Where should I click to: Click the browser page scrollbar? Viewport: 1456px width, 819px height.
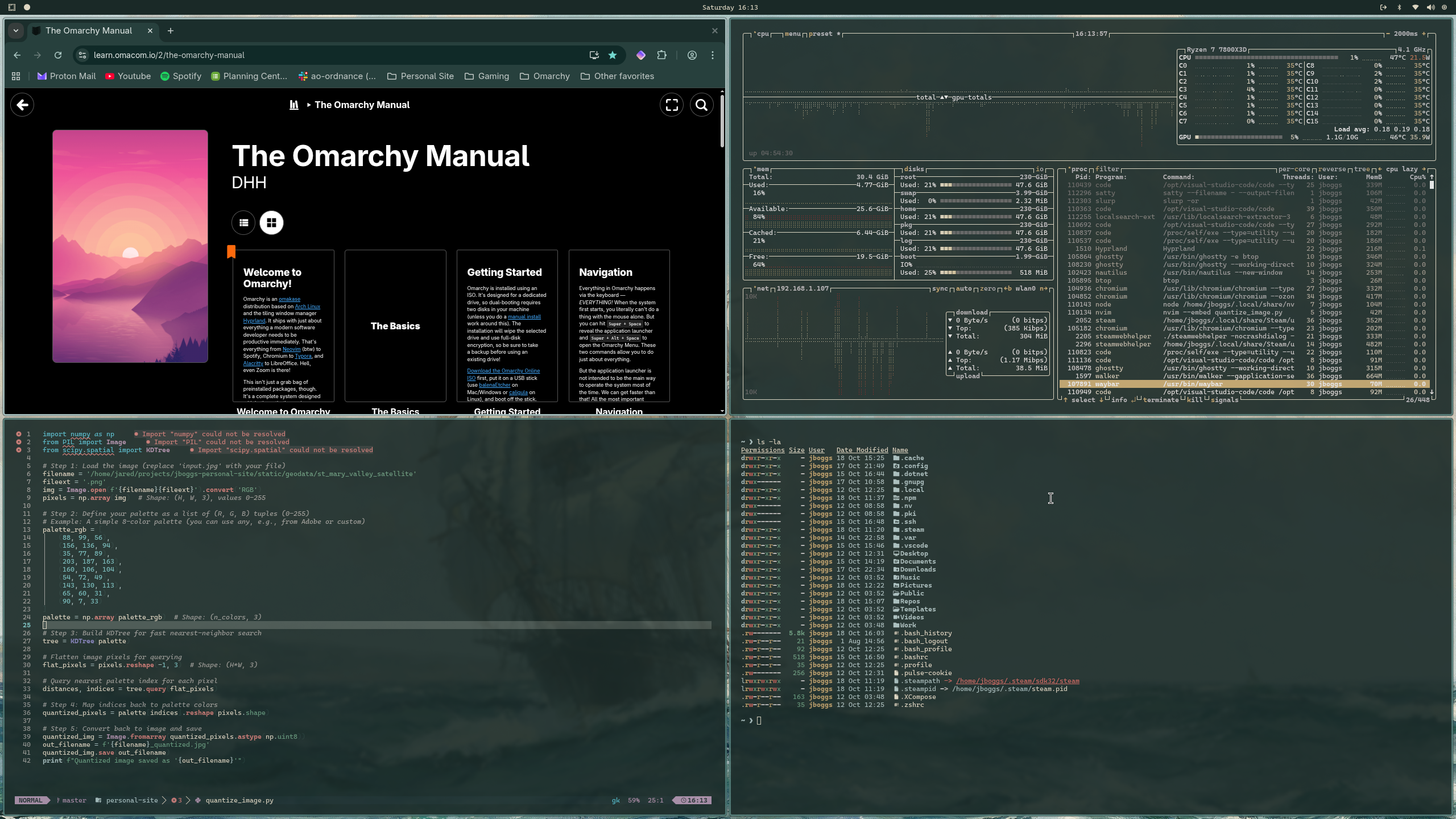(x=722, y=121)
